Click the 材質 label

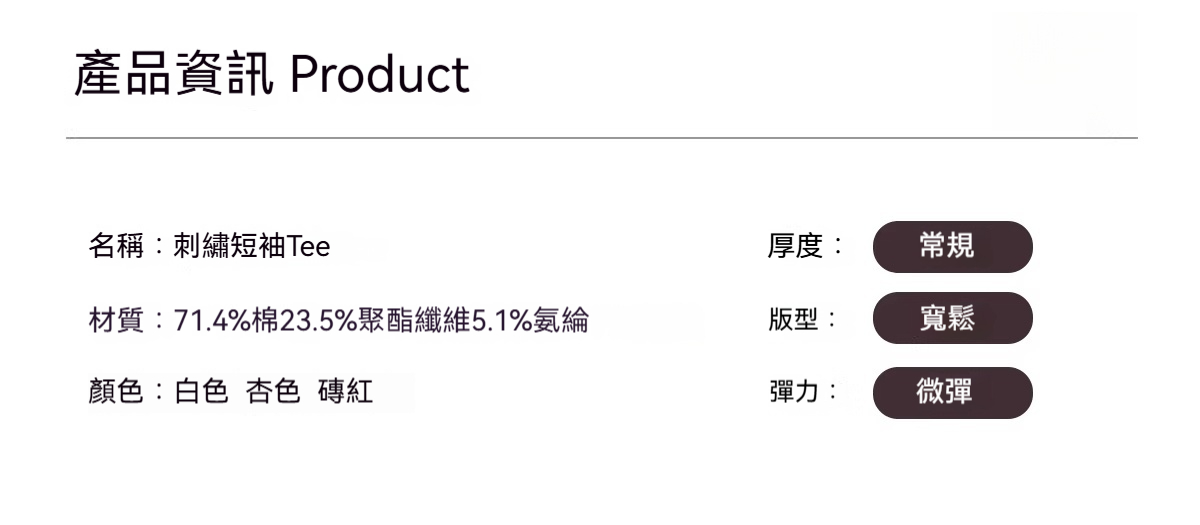coord(115,320)
